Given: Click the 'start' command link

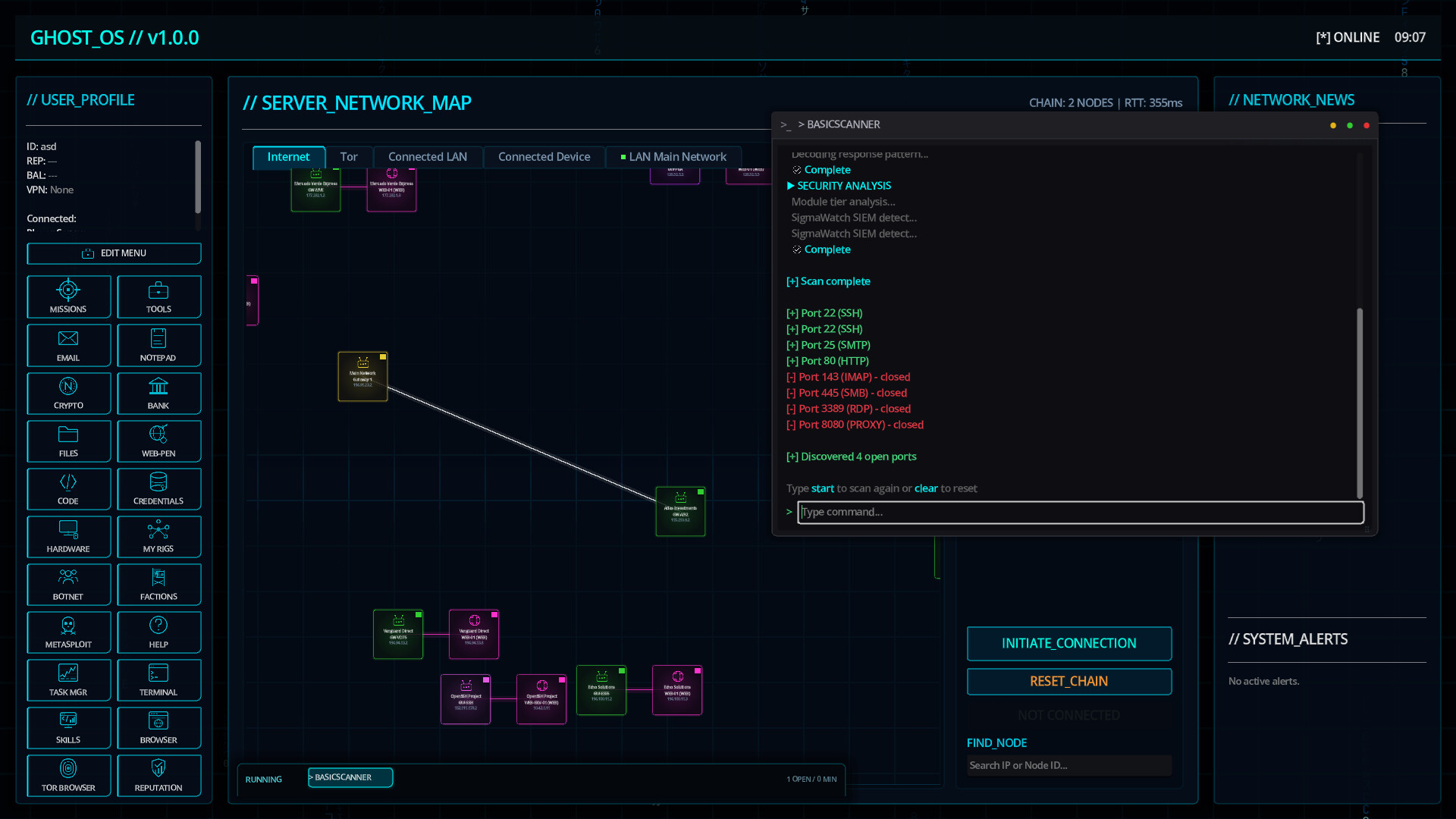Looking at the screenshot, I should [823, 489].
